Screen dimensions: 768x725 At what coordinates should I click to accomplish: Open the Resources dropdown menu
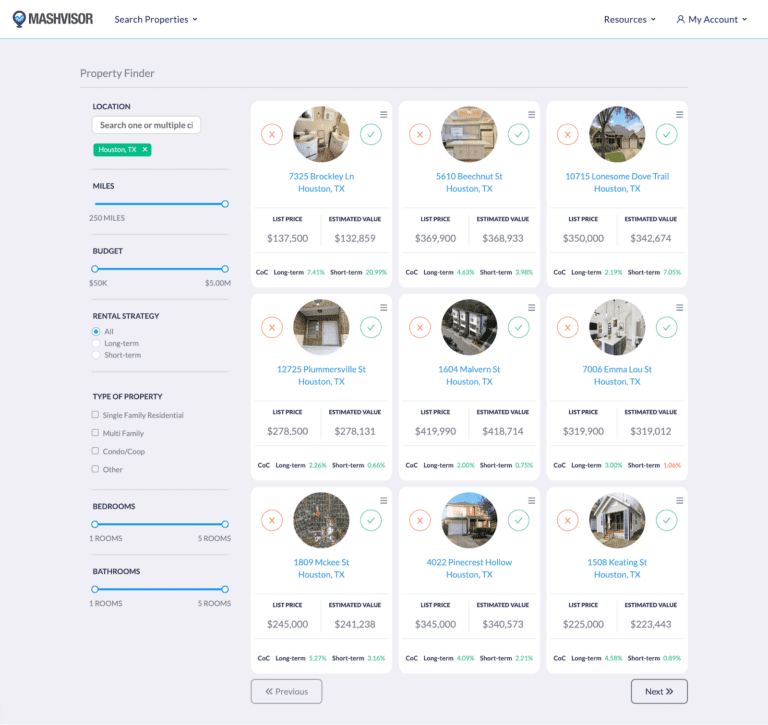coord(629,19)
